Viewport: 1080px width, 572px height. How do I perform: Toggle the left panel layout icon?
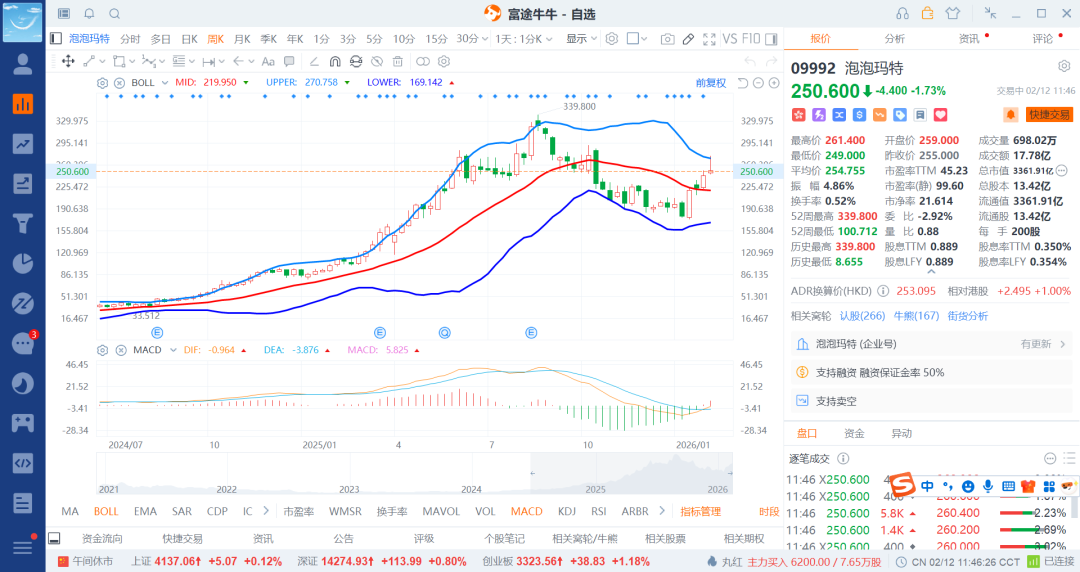[x=56, y=39]
